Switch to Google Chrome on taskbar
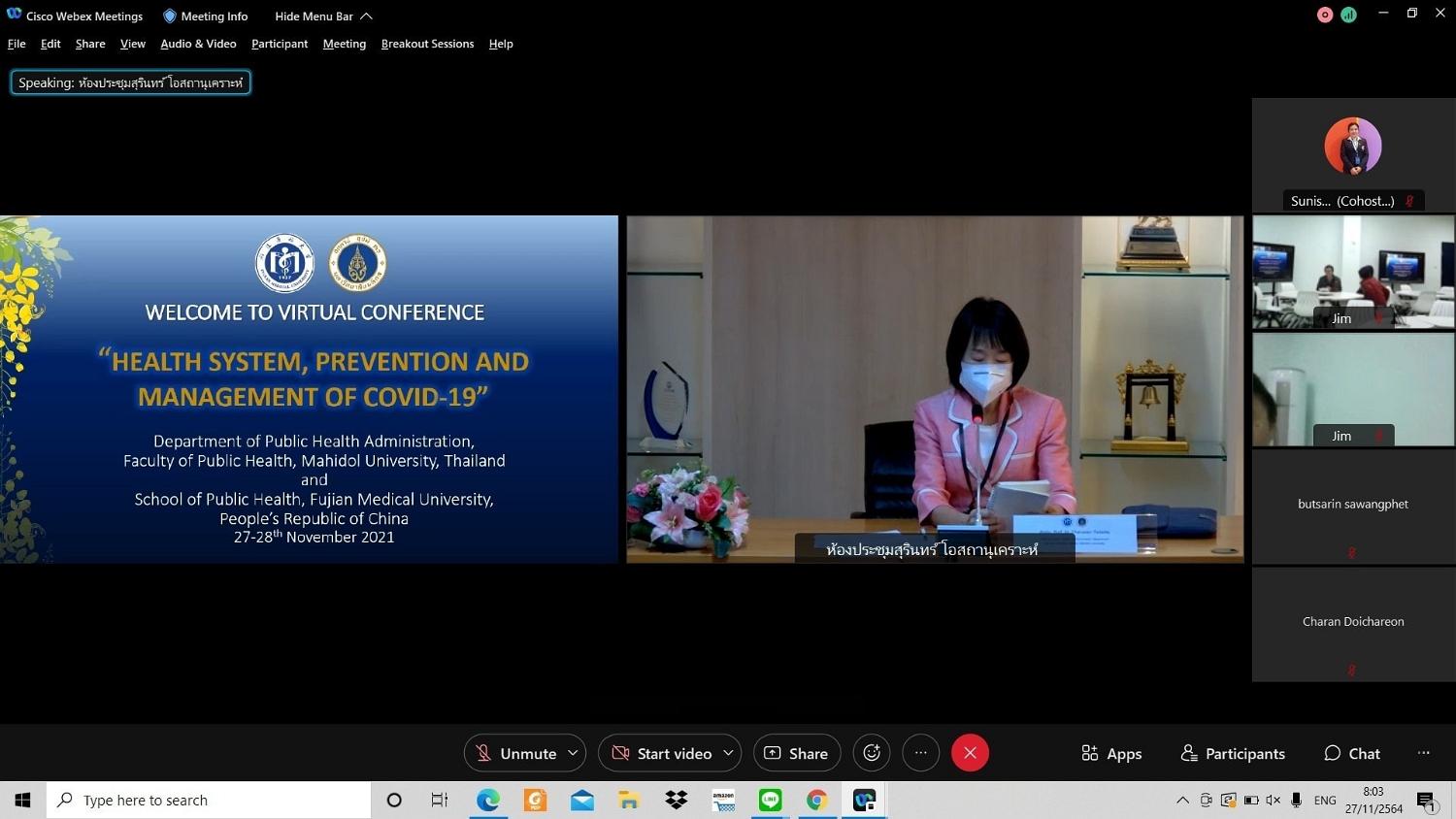1456x819 pixels. tap(817, 801)
